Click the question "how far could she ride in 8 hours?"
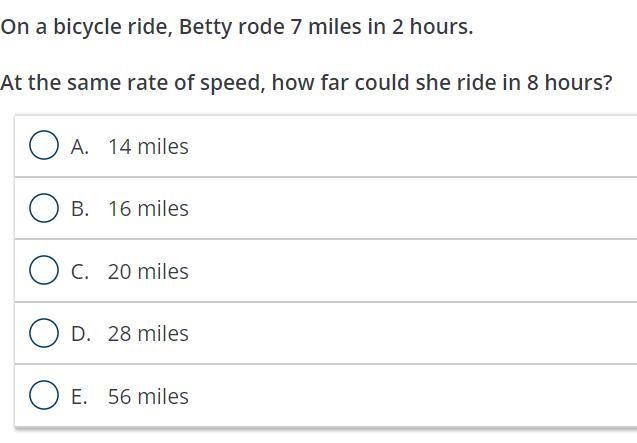 coord(441,82)
